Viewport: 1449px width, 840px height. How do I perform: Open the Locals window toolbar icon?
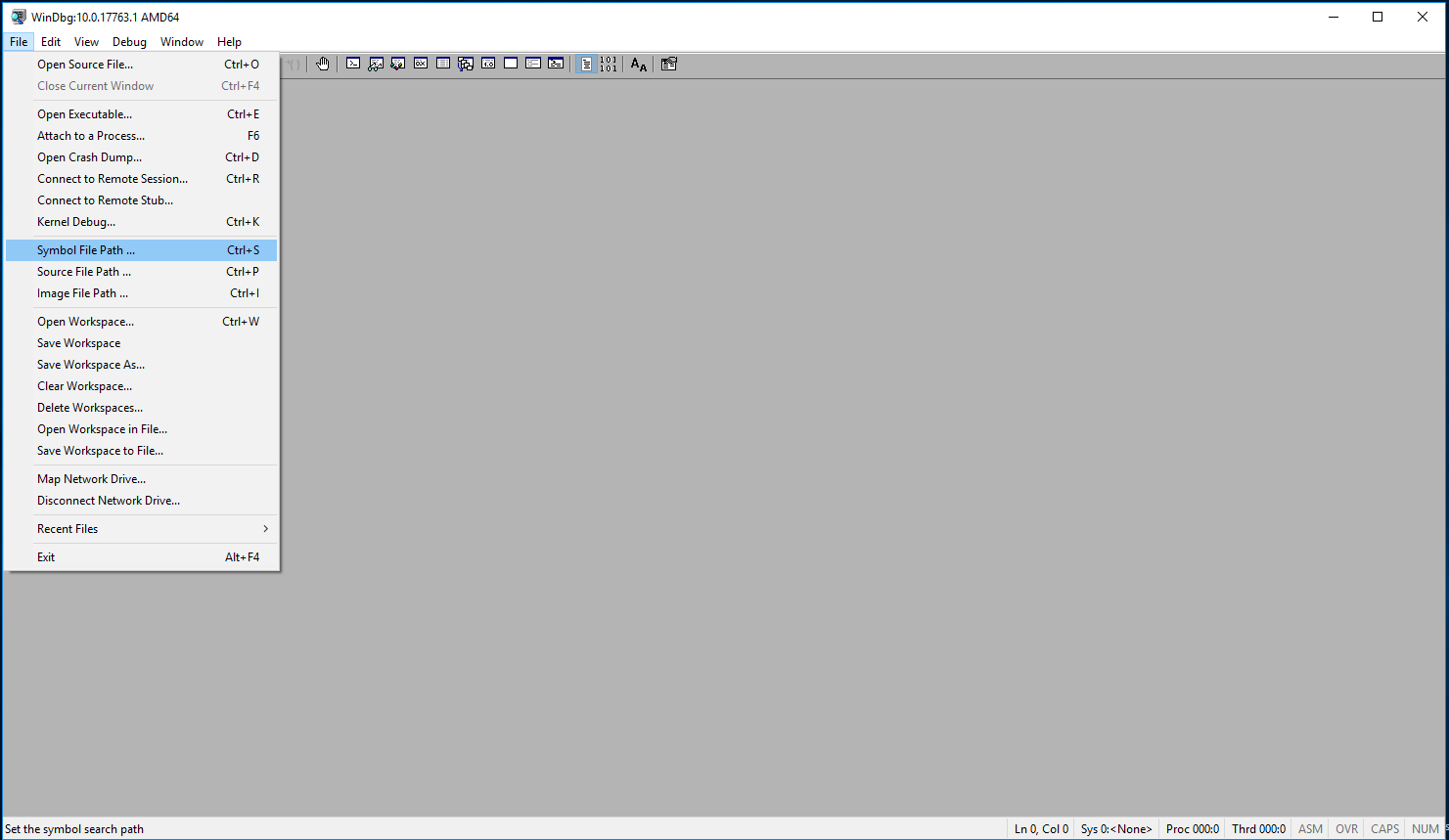pyautogui.click(x=398, y=65)
